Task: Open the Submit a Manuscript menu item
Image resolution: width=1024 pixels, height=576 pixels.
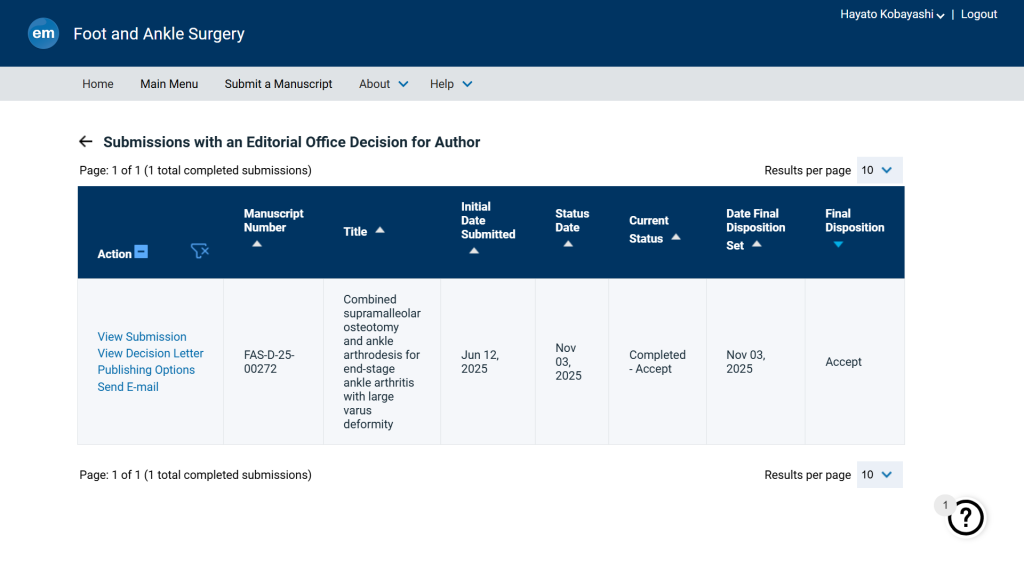Action: 278,84
